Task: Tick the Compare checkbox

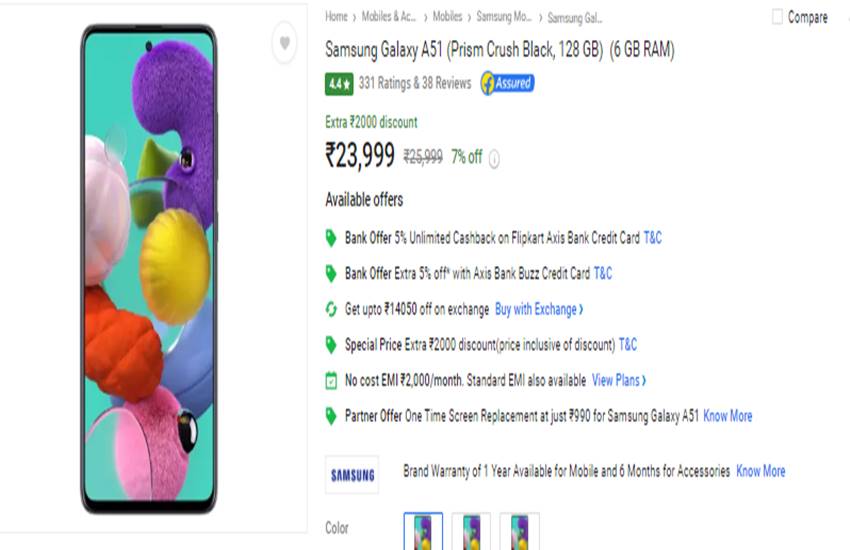Action: (x=777, y=17)
